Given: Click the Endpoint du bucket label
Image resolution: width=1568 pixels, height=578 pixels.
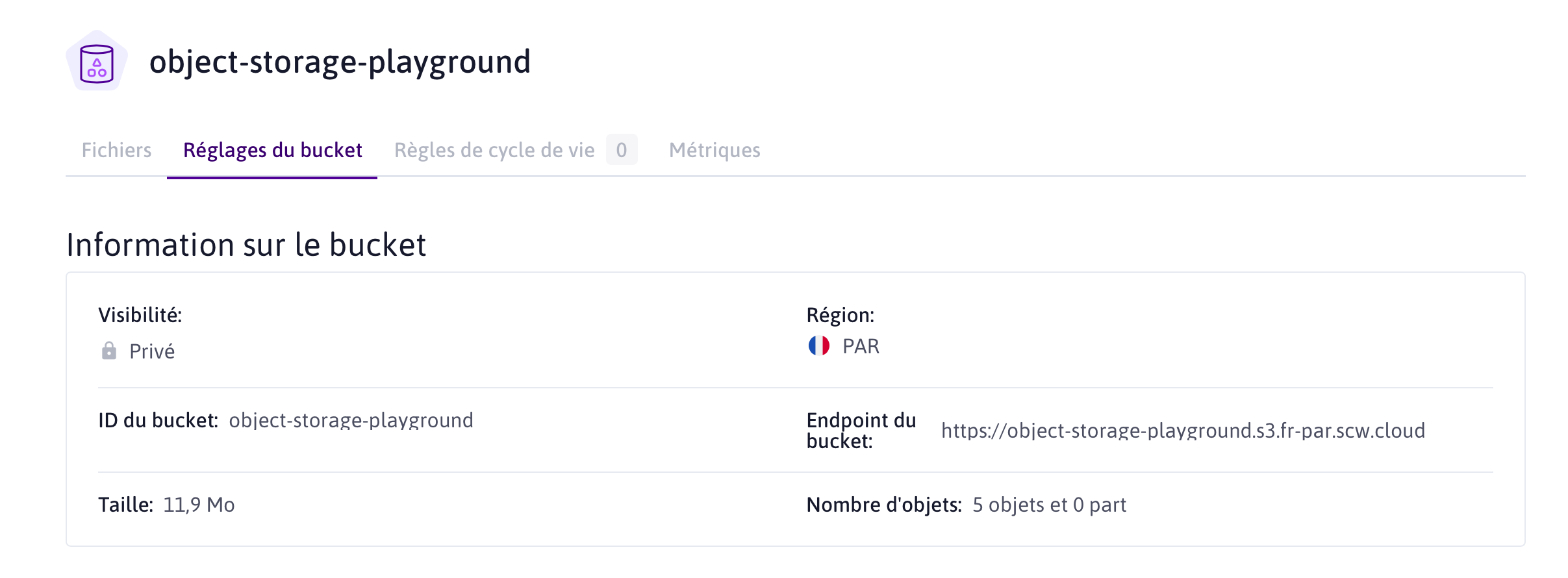Looking at the screenshot, I should pyautogui.click(x=861, y=431).
